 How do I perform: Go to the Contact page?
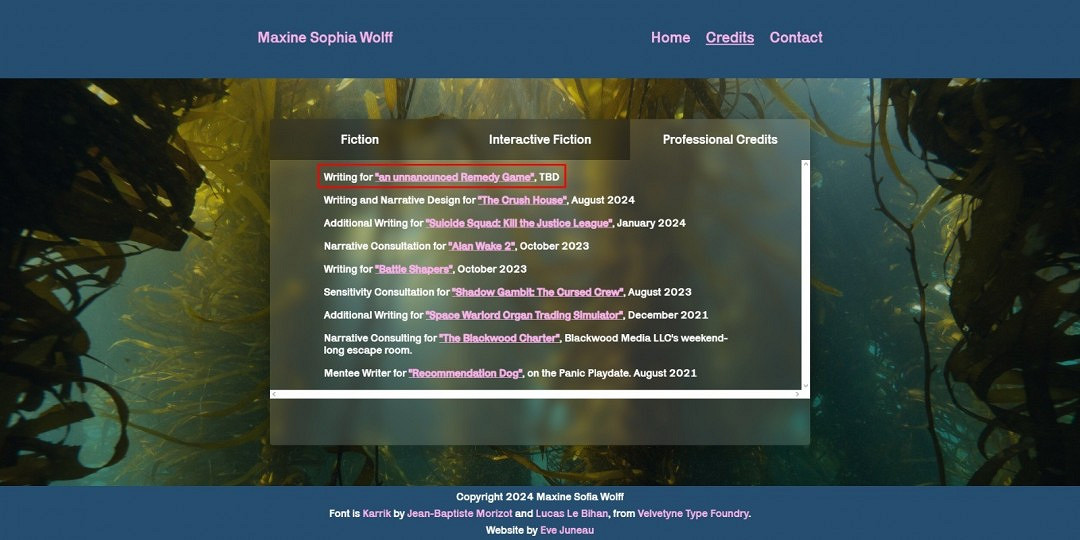[796, 38]
